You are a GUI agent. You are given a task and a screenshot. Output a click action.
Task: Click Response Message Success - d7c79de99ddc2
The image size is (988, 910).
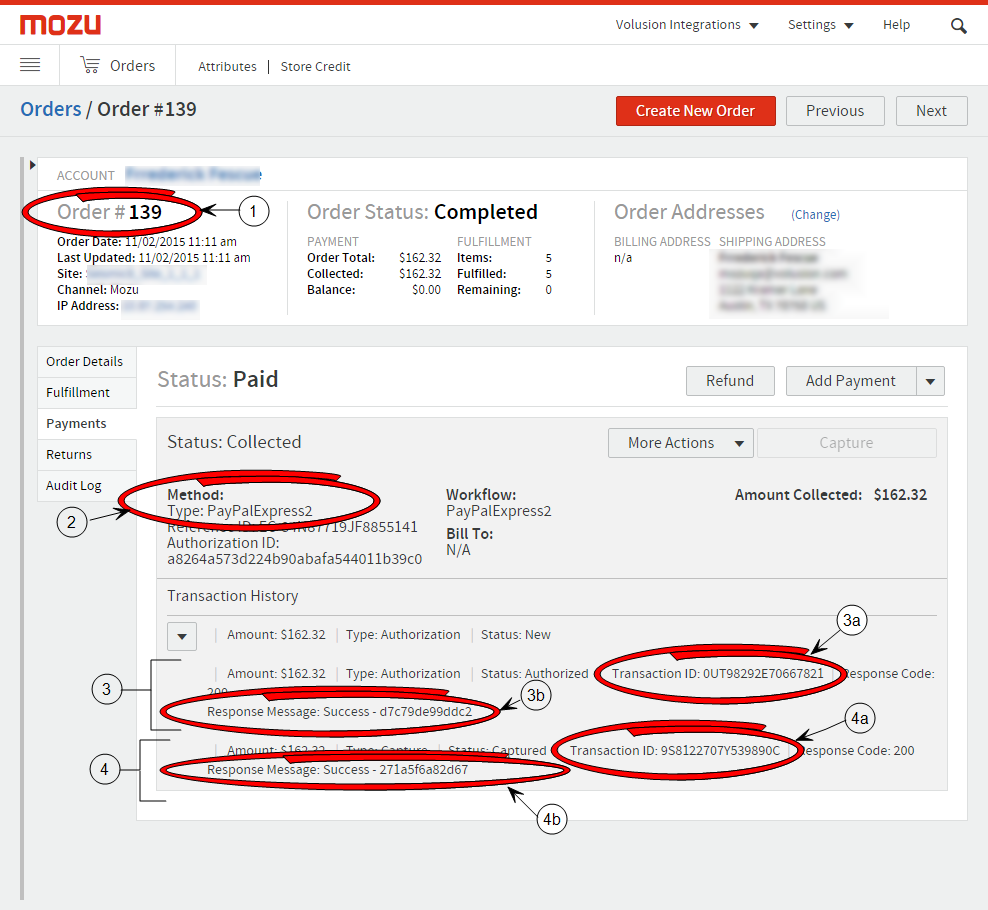(x=340, y=711)
